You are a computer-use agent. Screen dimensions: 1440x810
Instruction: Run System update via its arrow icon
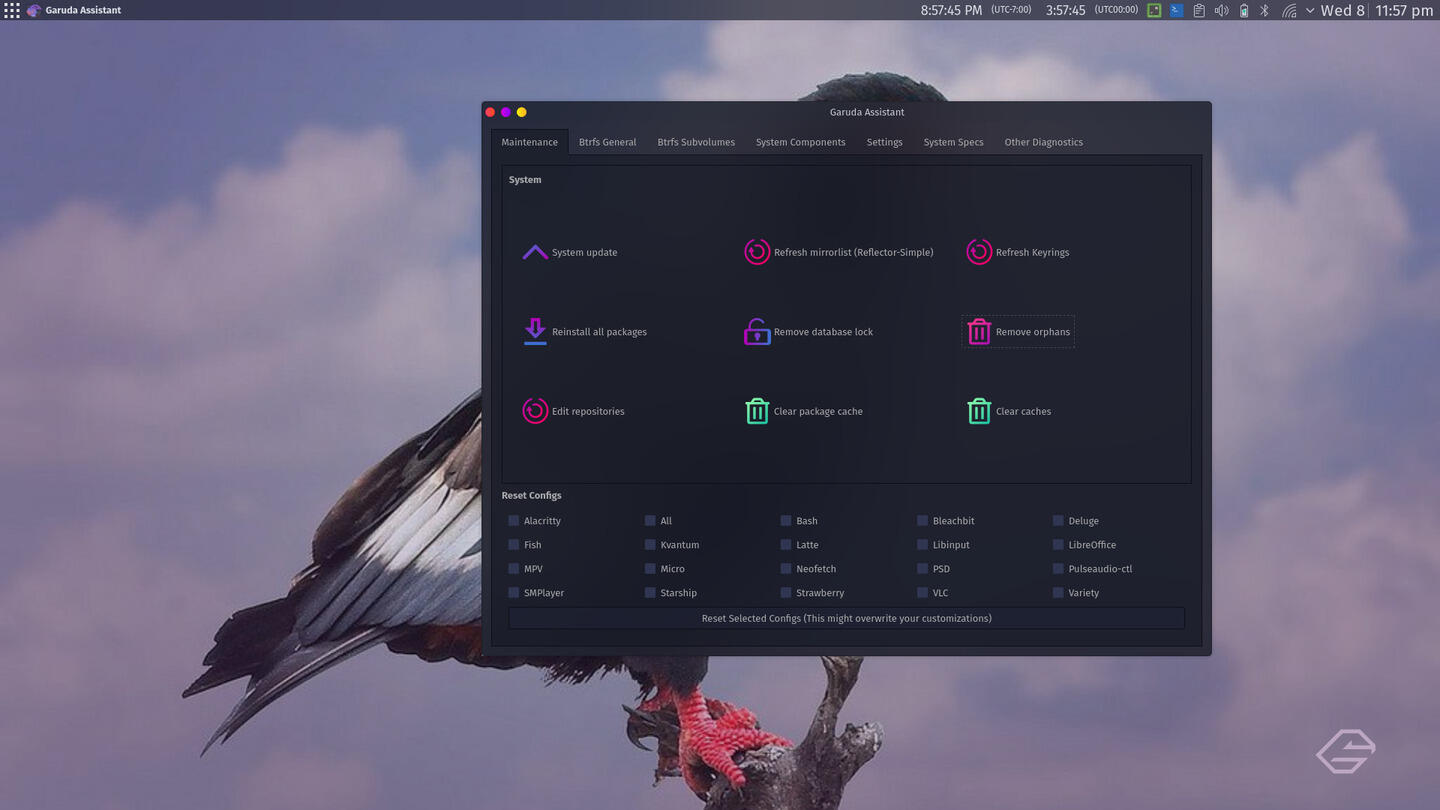pyautogui.click(x=535, y=252)
